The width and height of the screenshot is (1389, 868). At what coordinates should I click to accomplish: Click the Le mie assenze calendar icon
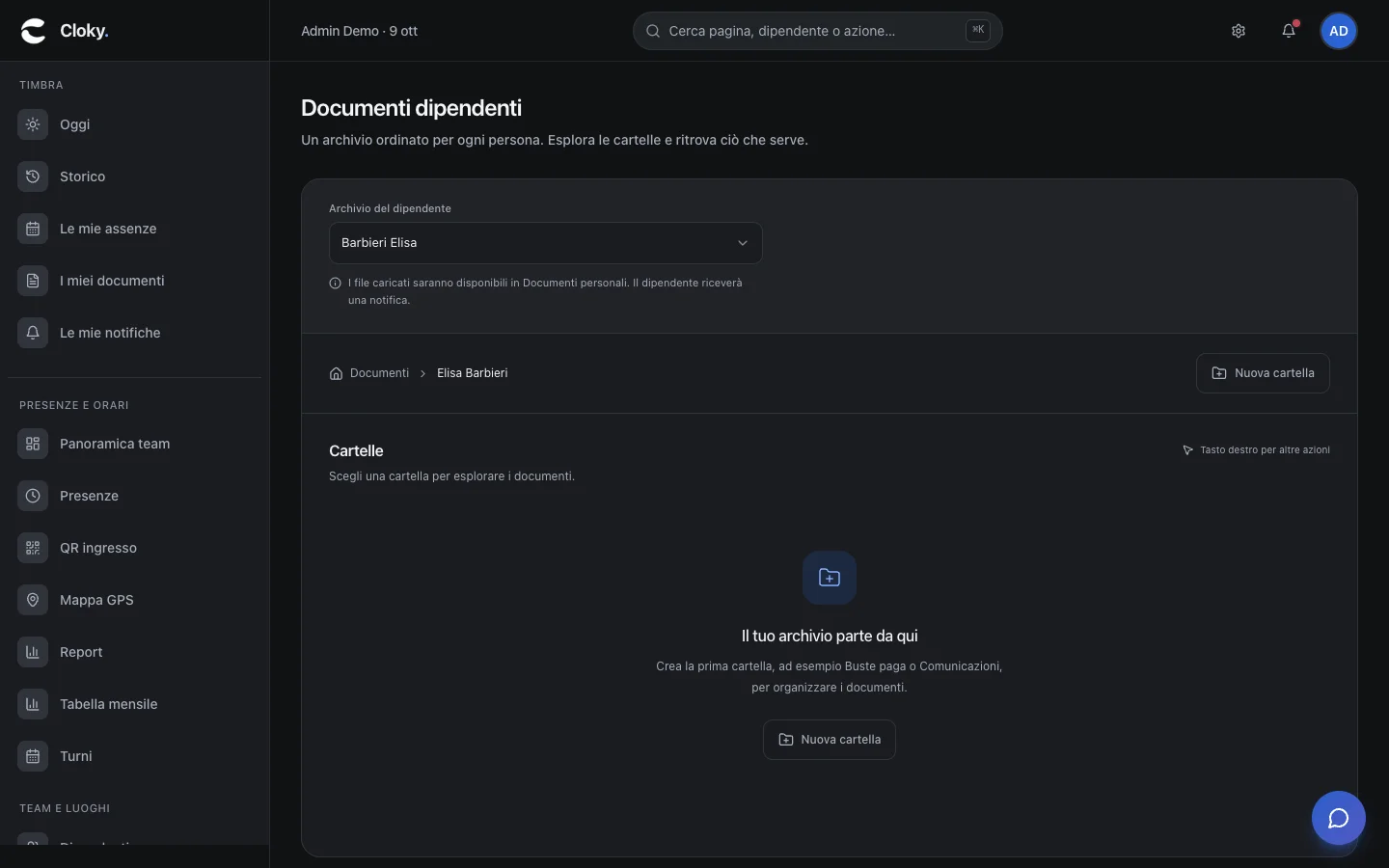pyautogui.click(x=33, y=229)
